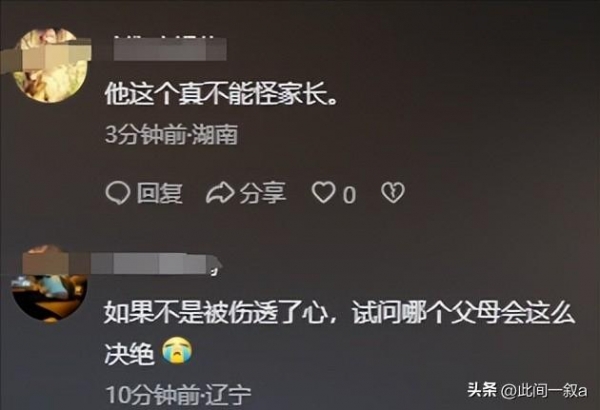Click the 回复 reply label
The width and height of the screenshot is (600, 410).
coord(160,193)
